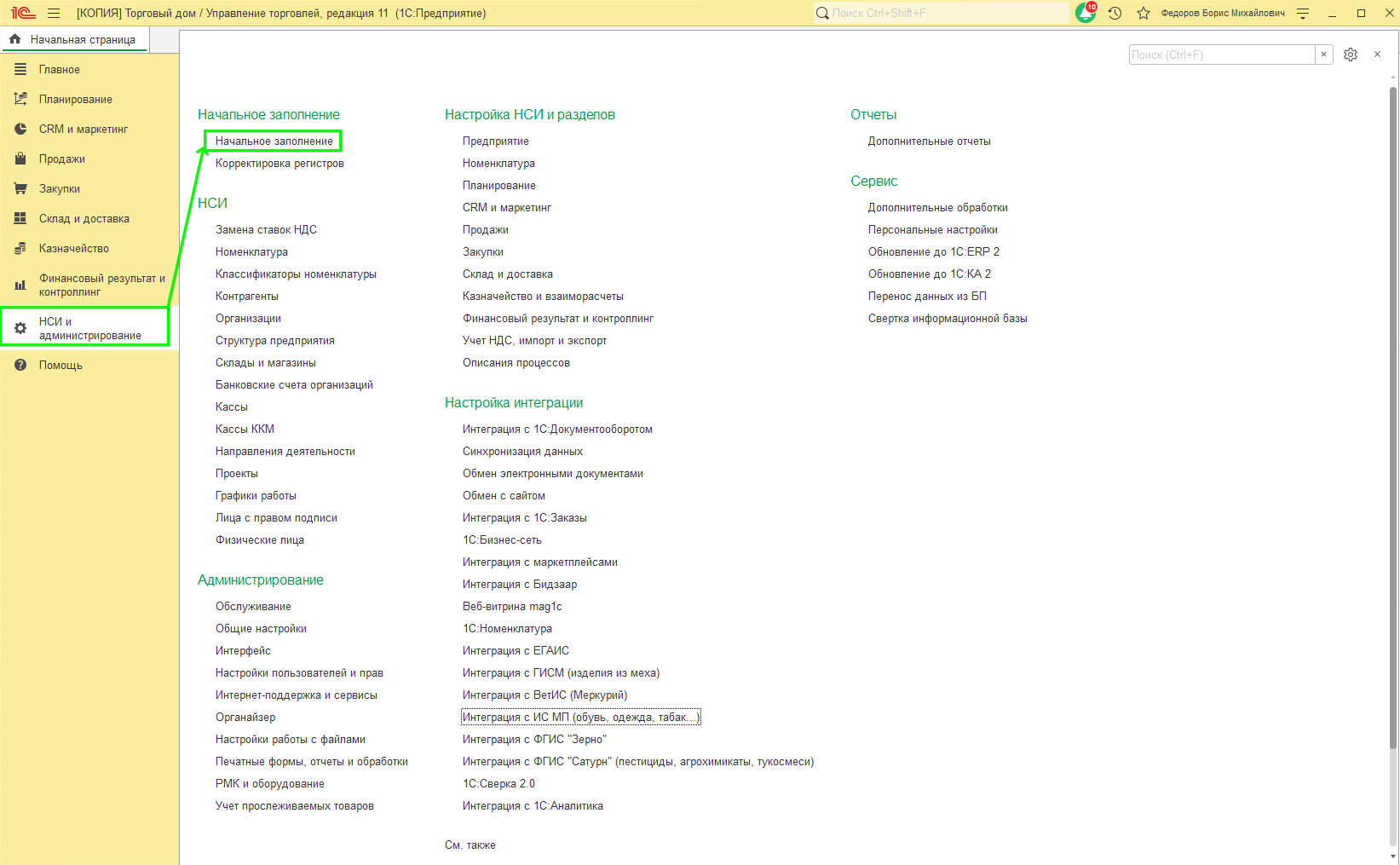Close the section menu panel

pos(1377,55)
